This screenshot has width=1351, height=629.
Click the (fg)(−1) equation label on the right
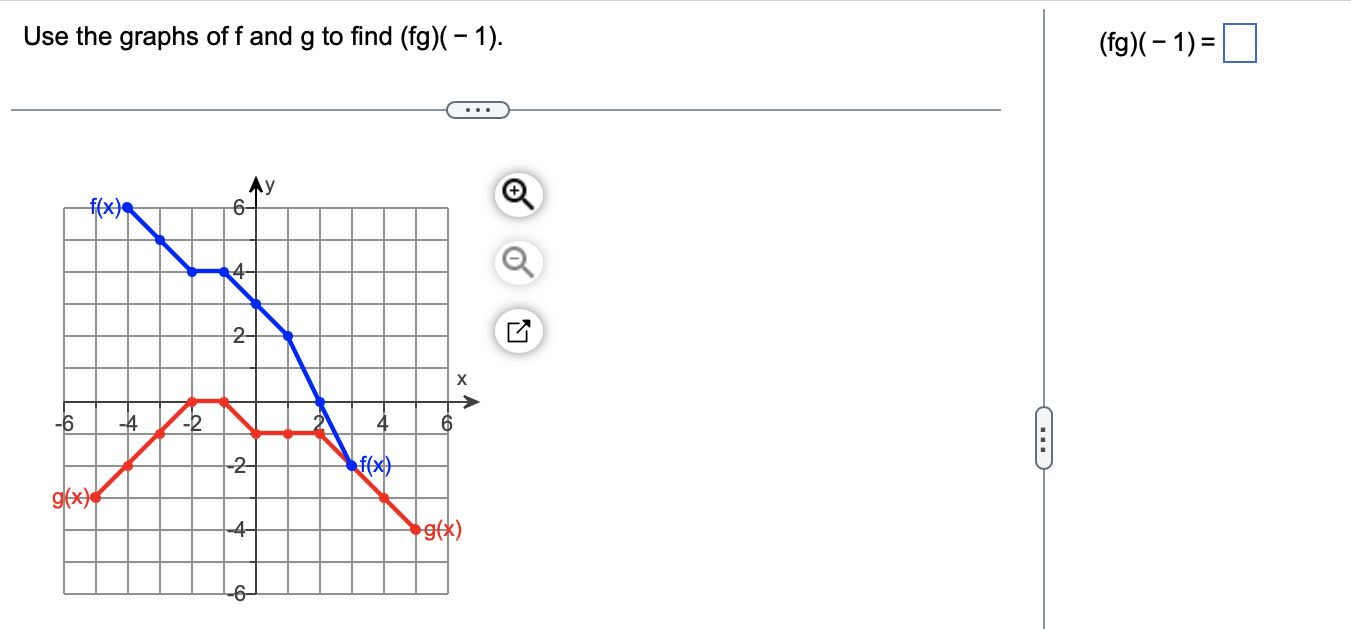[x=1155, y=43]
